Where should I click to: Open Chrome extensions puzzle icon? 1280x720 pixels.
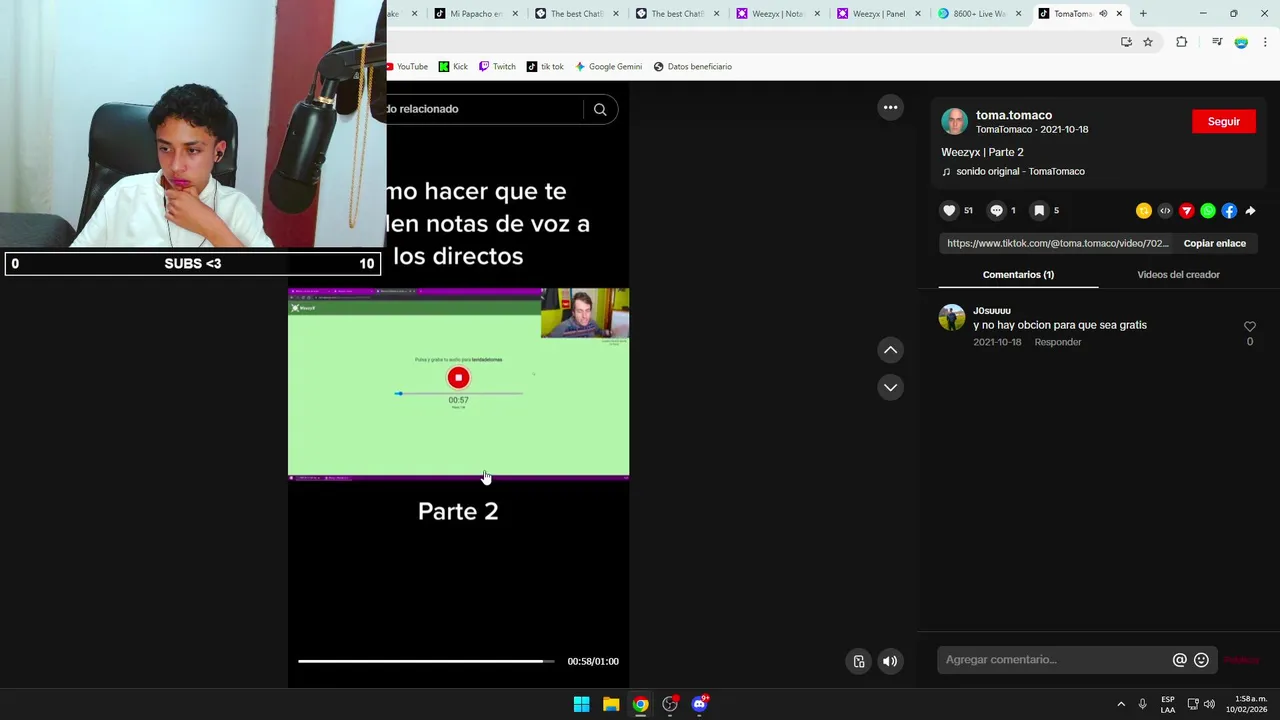tap(1181, 42)
